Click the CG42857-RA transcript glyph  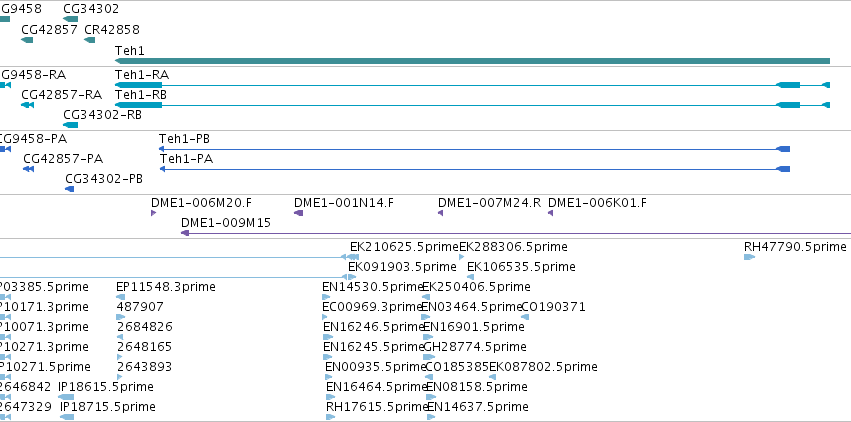tap(28, 105)
